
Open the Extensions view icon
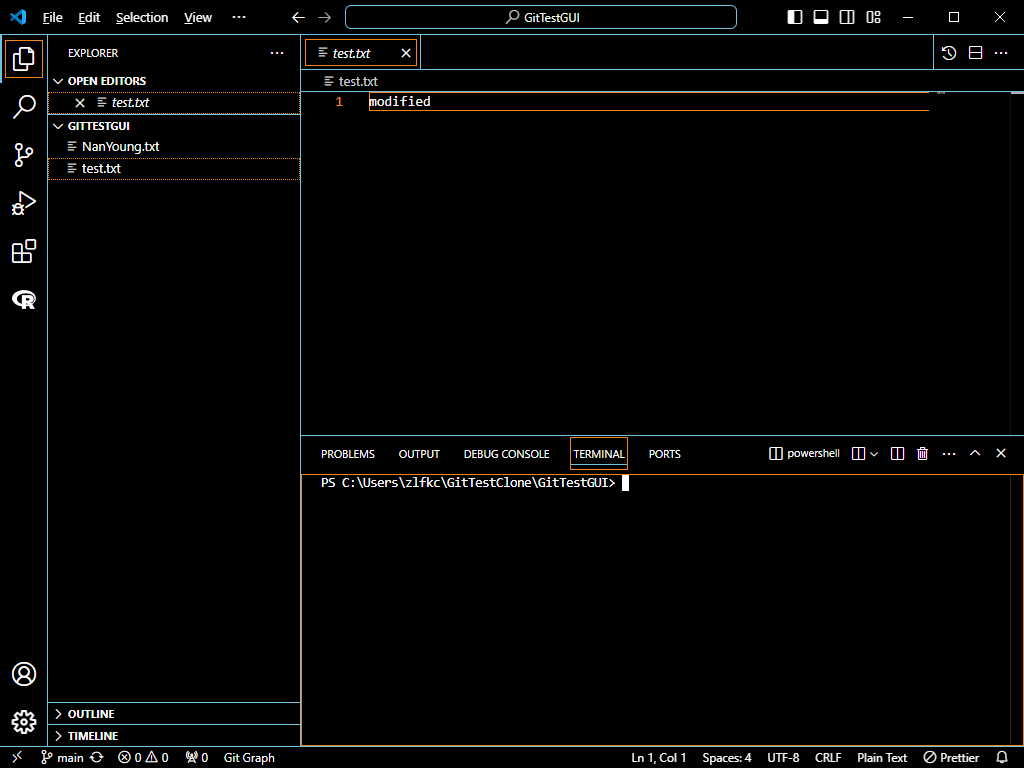24,251
